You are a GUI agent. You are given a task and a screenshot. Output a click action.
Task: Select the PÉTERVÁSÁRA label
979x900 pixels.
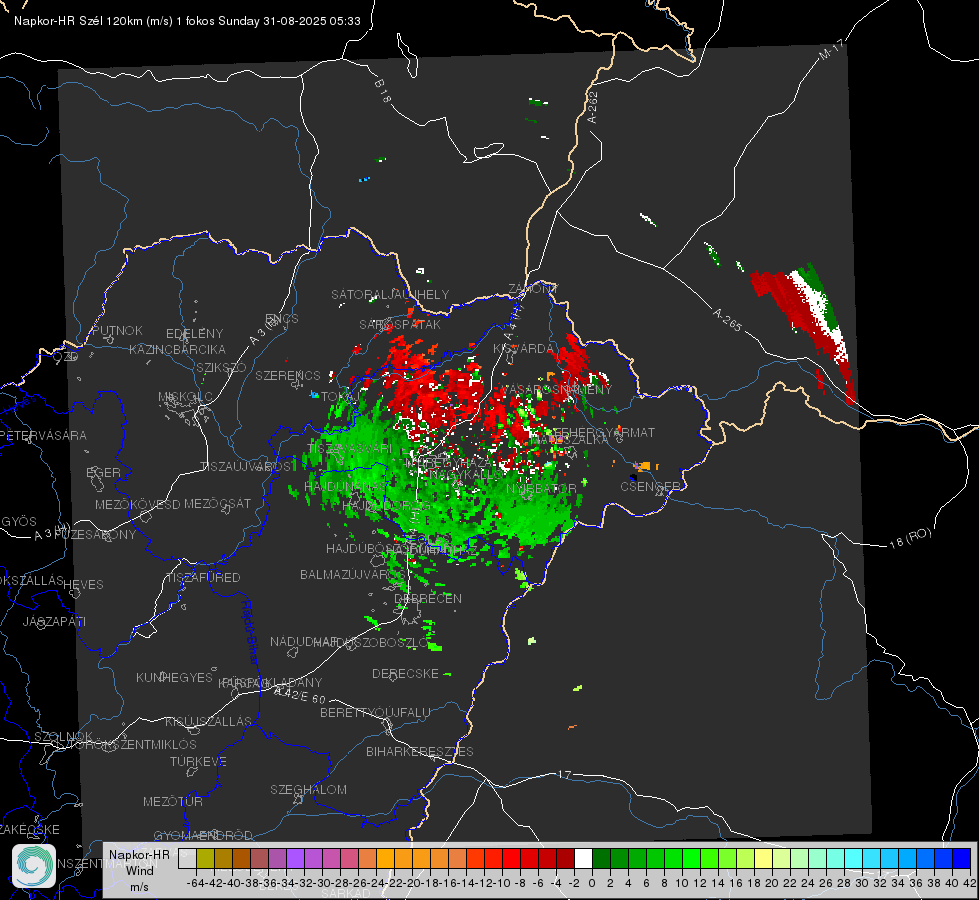click(44, 435)
